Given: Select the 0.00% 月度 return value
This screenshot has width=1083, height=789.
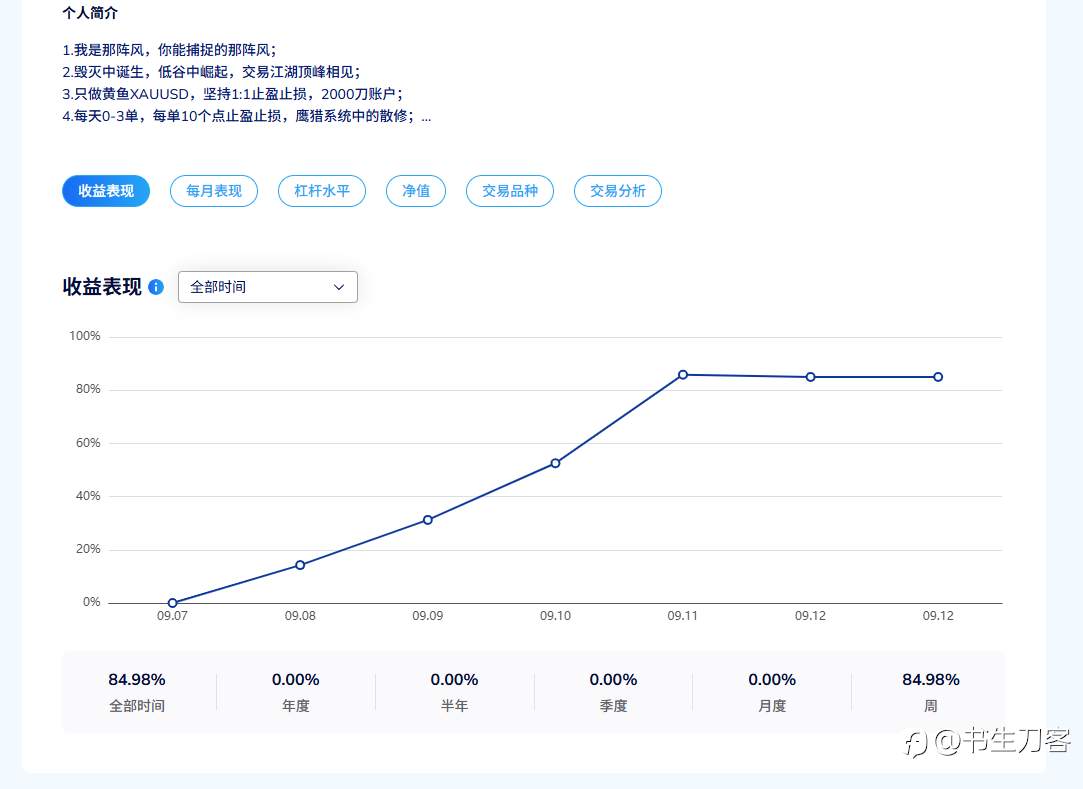Looking at the screenshot, I should (x=772, y=680).
